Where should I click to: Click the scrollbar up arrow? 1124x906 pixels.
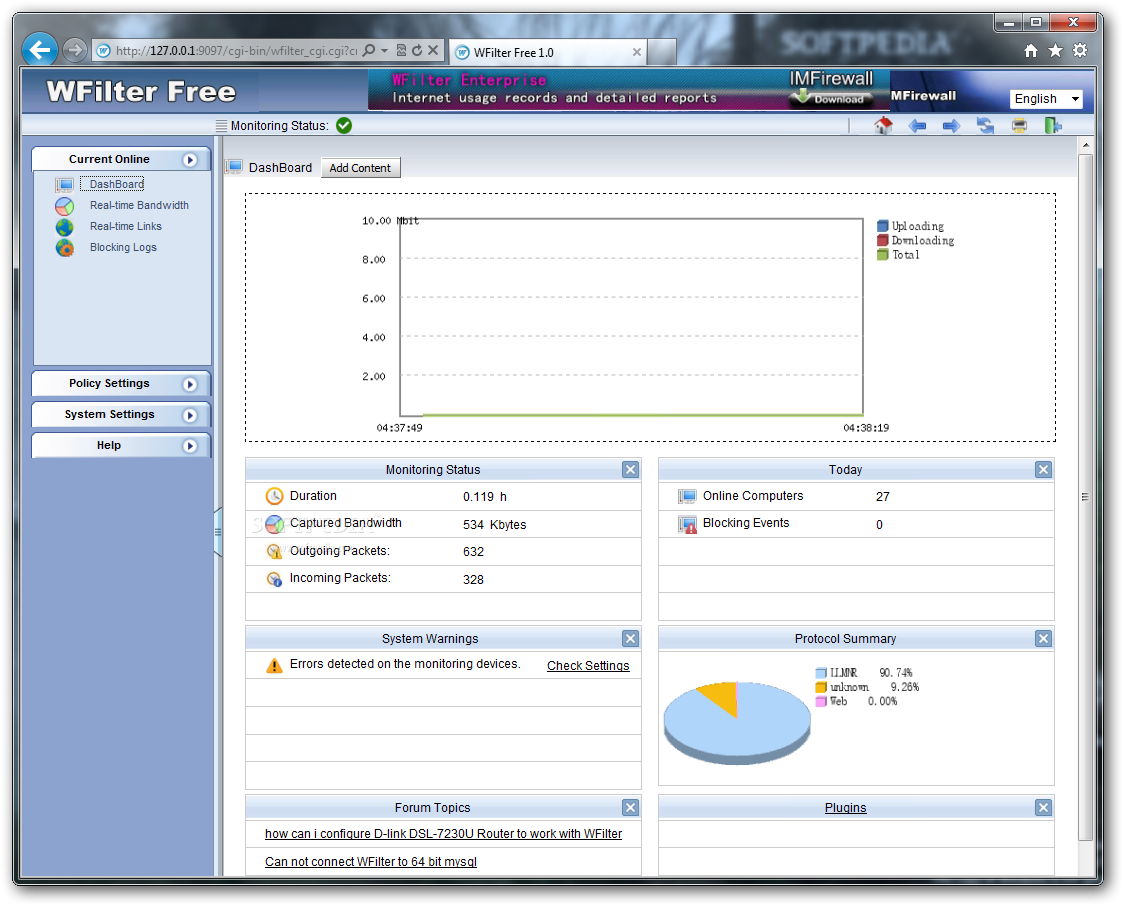[x=1085, y=145]
